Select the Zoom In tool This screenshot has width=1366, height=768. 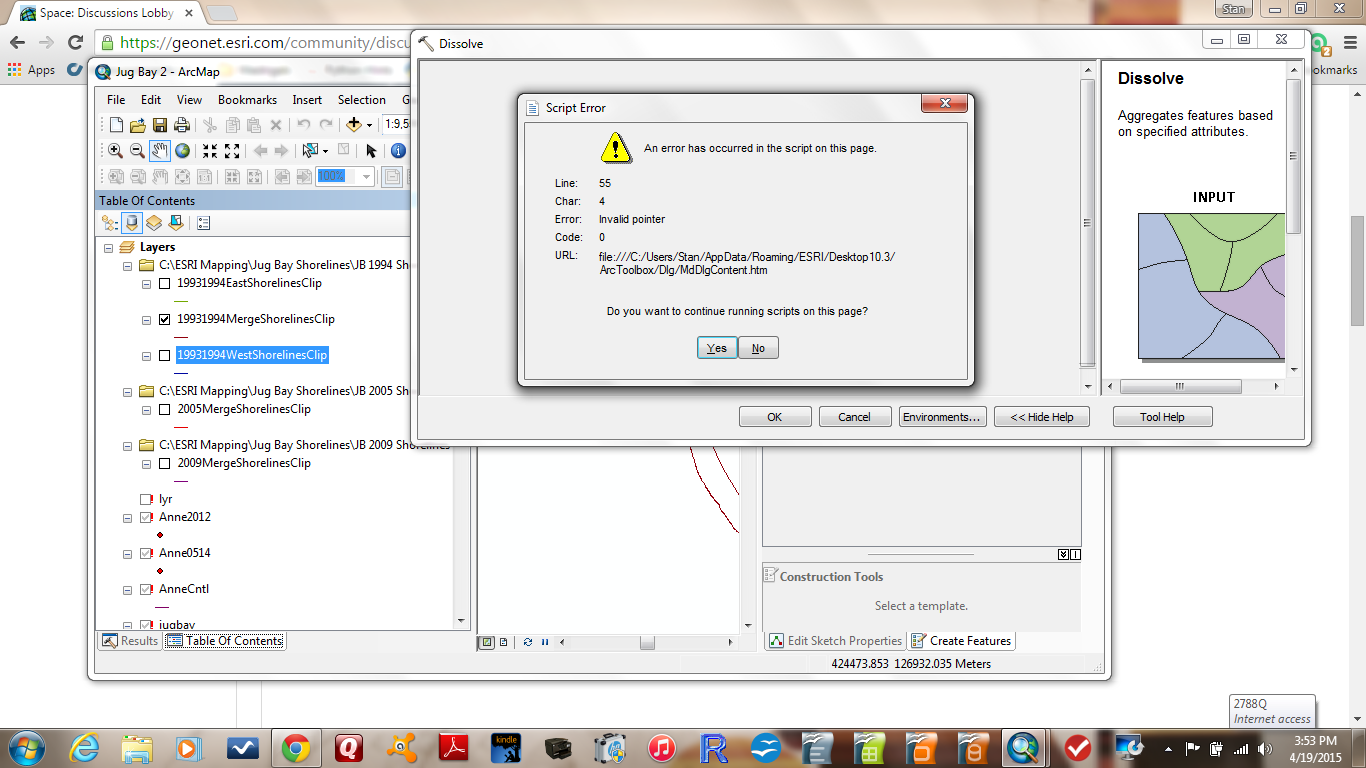116,151
